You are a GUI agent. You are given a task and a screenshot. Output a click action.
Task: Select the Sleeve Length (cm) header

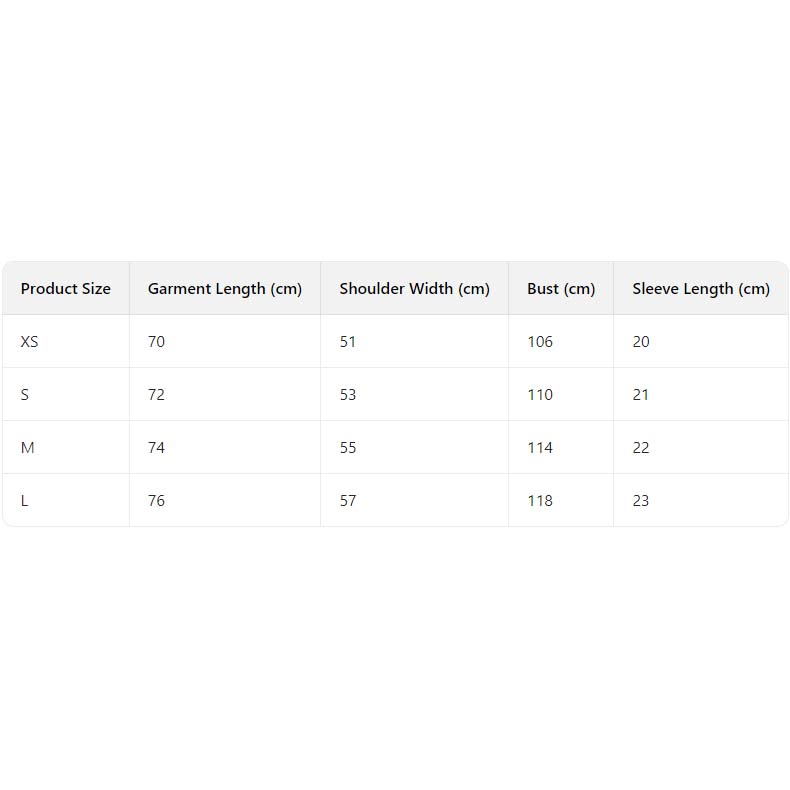coord(700,289)
